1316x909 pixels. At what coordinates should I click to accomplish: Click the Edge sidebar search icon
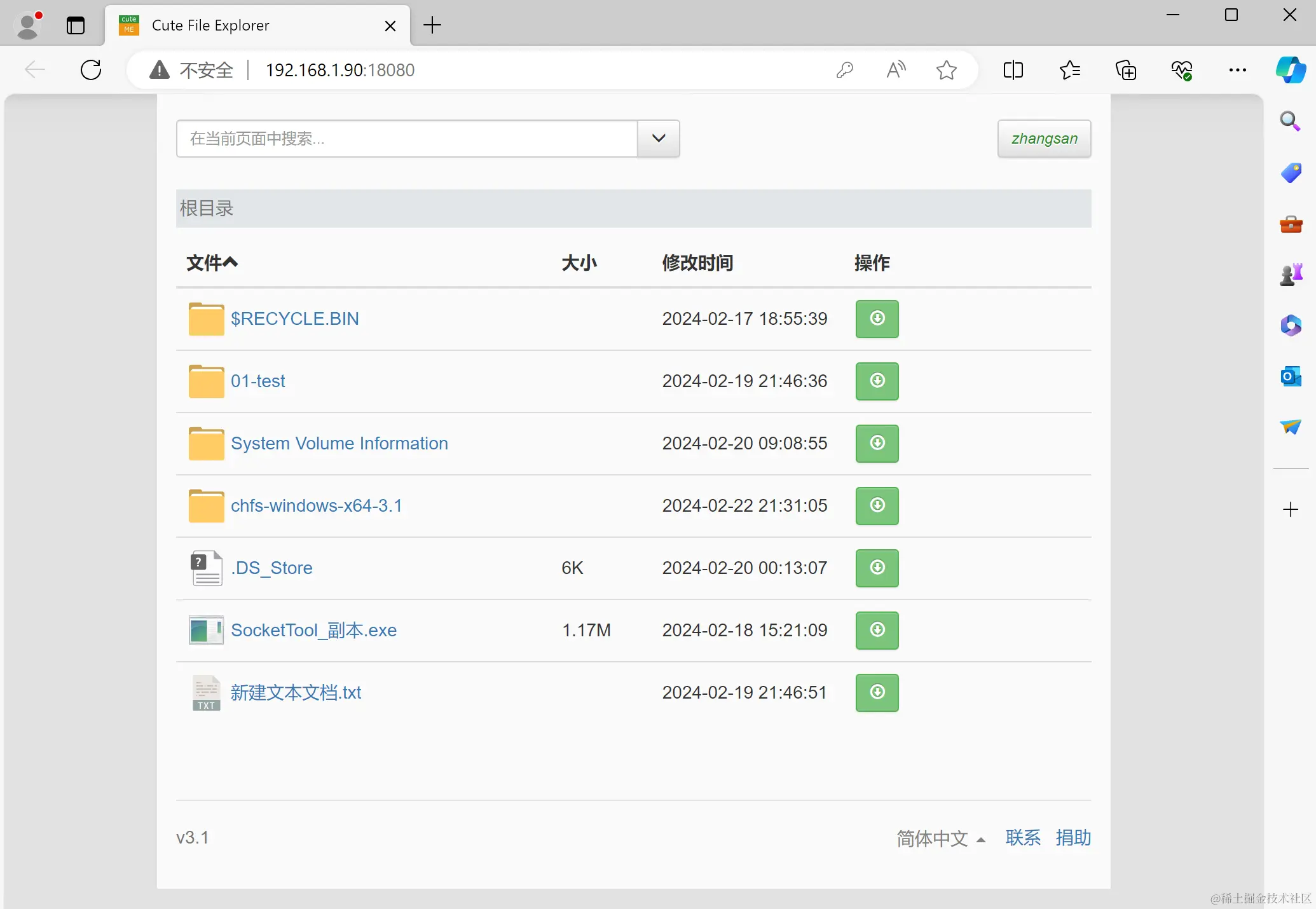tap(1290, 121)
